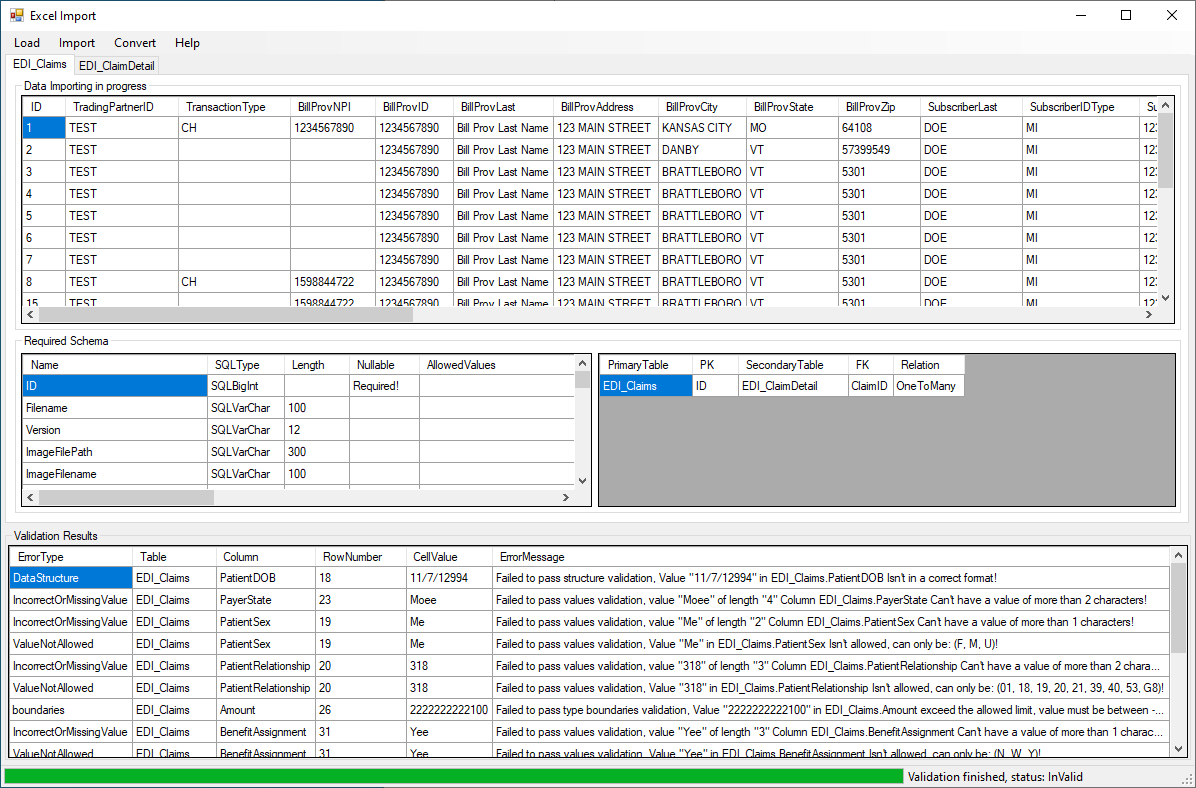The height and width of the screenshot is (788, 1196).
Task: Click the Validation finished status text
Action: point(995,777)
